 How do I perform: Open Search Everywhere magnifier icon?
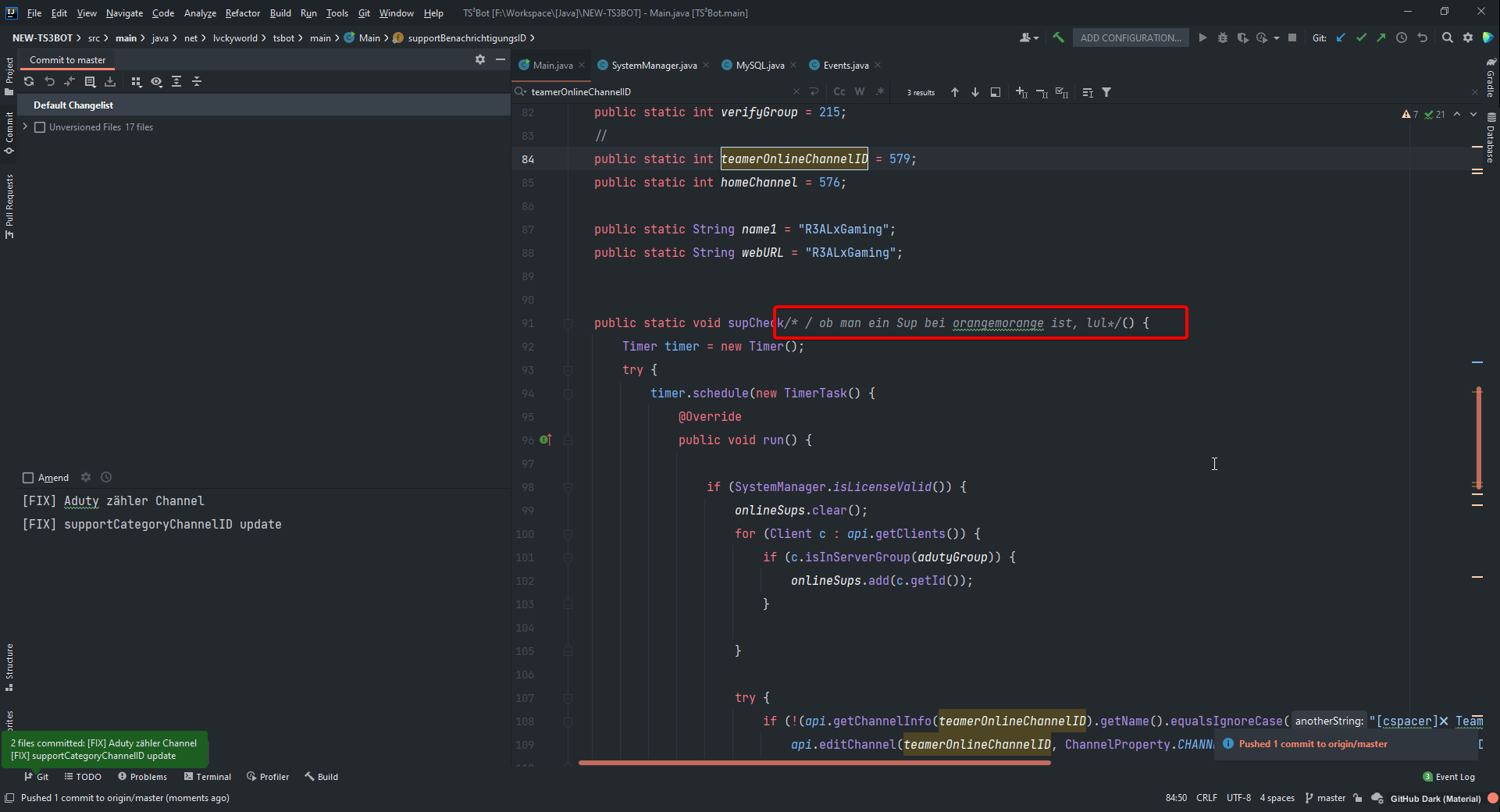click(x=1447, y=37)
